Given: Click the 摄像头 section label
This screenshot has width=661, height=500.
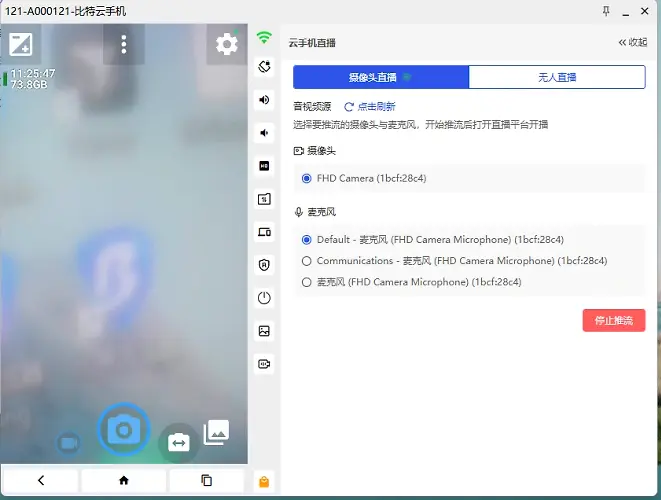Looking at the screenshot, I should pos(321,151).
